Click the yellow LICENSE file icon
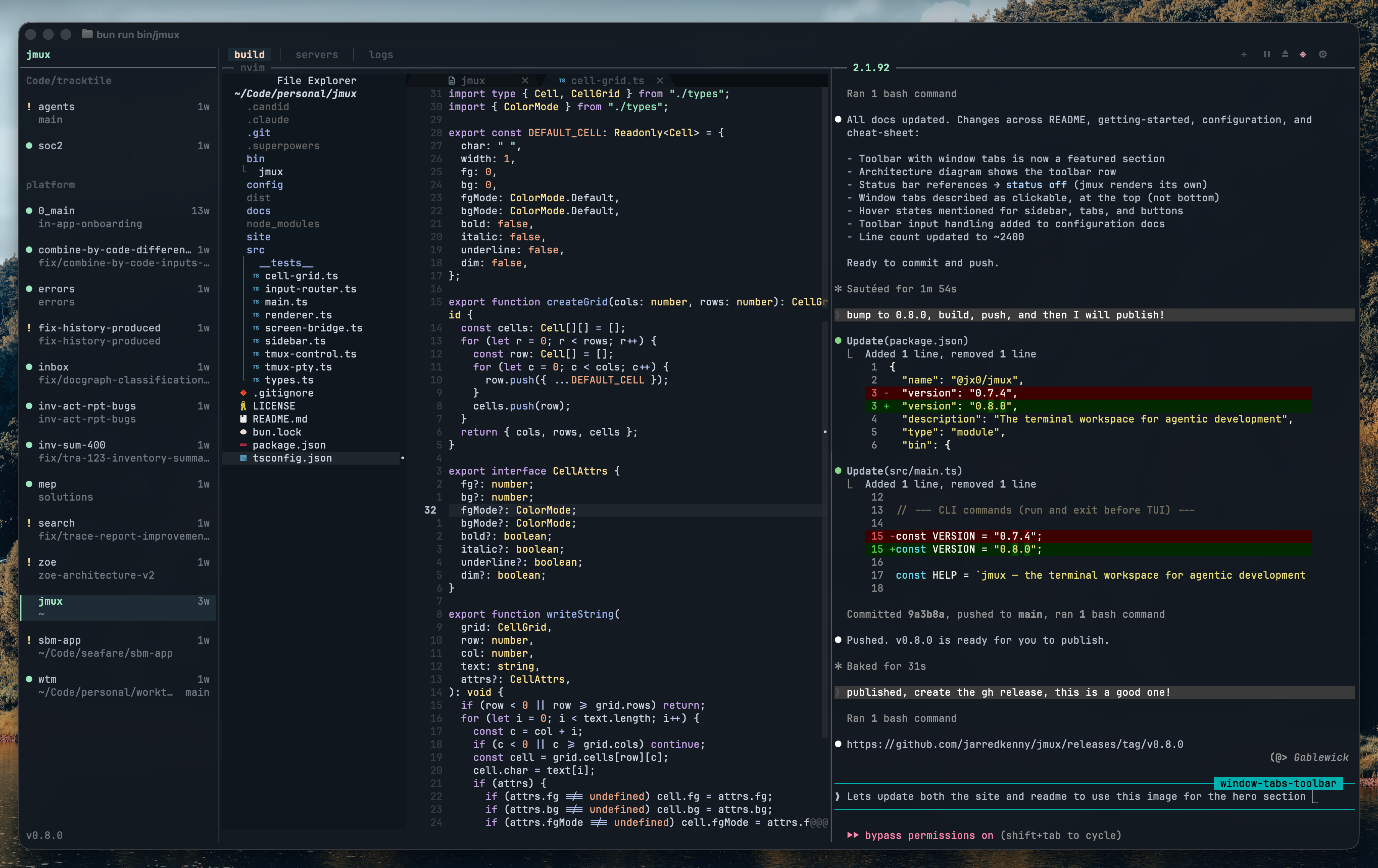 click(x=243, y=406)
